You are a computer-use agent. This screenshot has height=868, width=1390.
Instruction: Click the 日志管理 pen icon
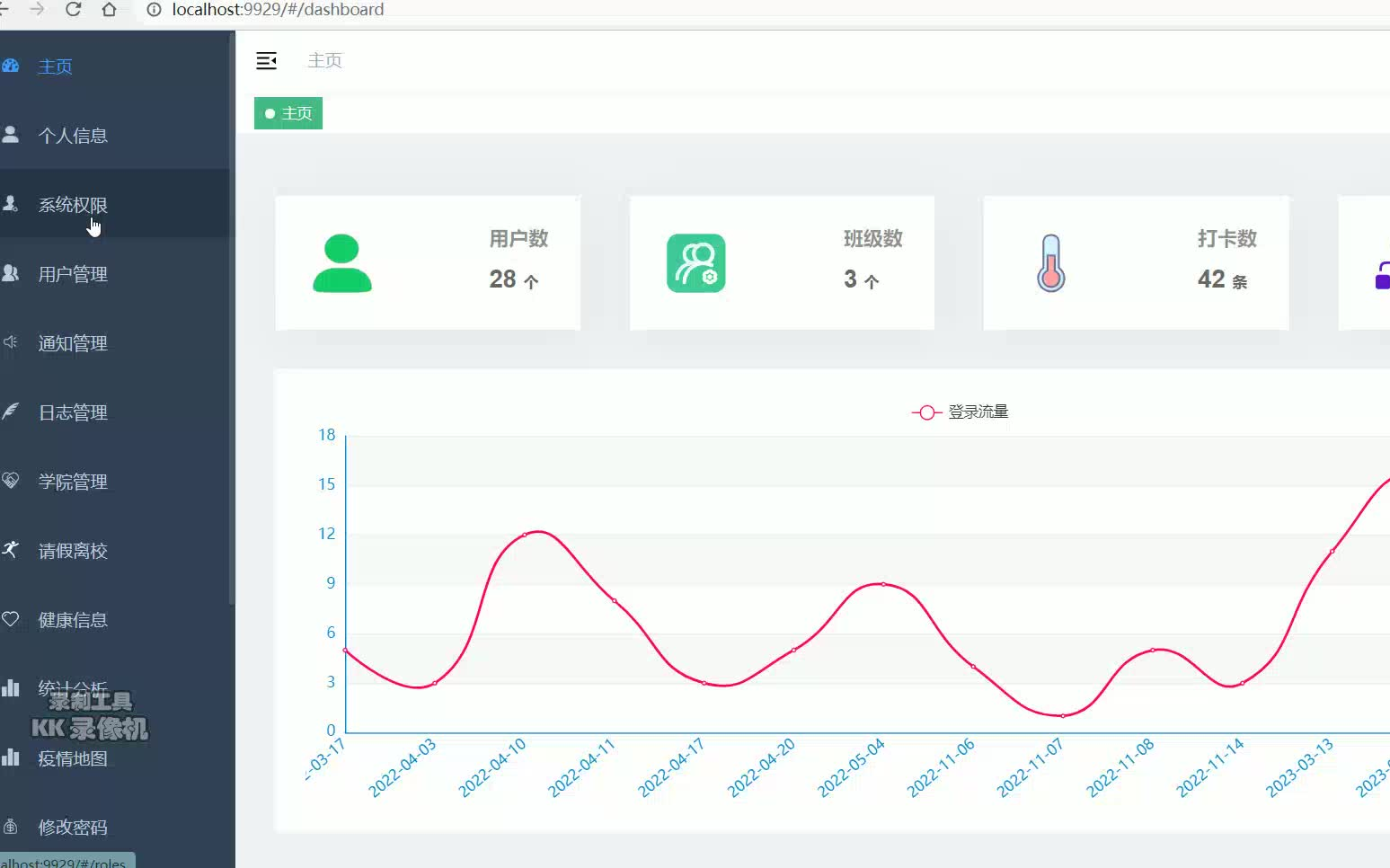pyautogui.click(x=12, y=412)
